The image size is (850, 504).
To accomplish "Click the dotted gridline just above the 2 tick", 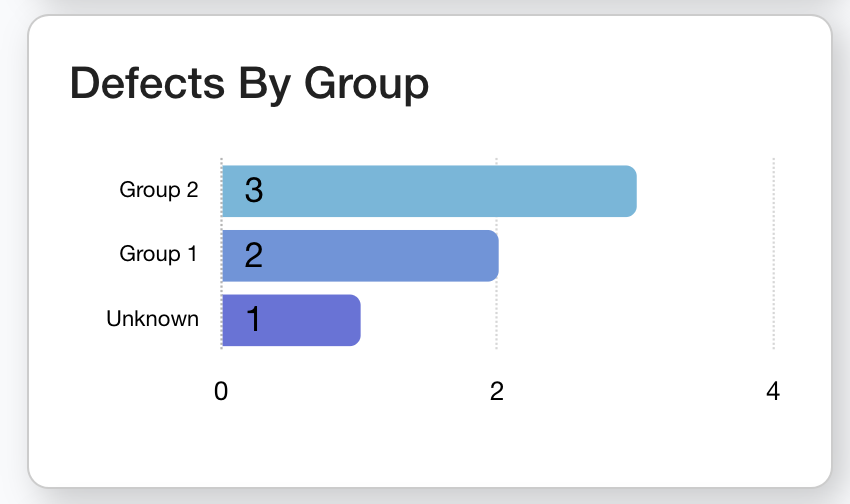I will 497,320.
